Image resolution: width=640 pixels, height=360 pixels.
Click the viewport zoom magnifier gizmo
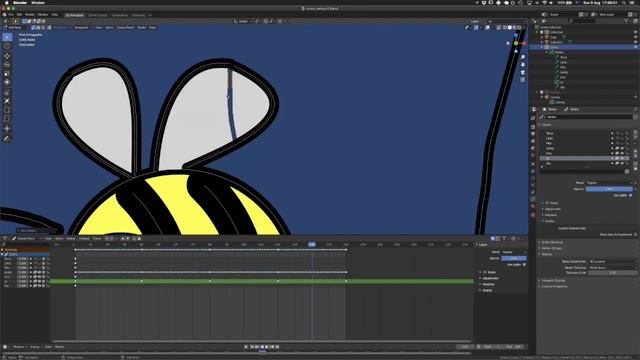[x=523, y=58]
